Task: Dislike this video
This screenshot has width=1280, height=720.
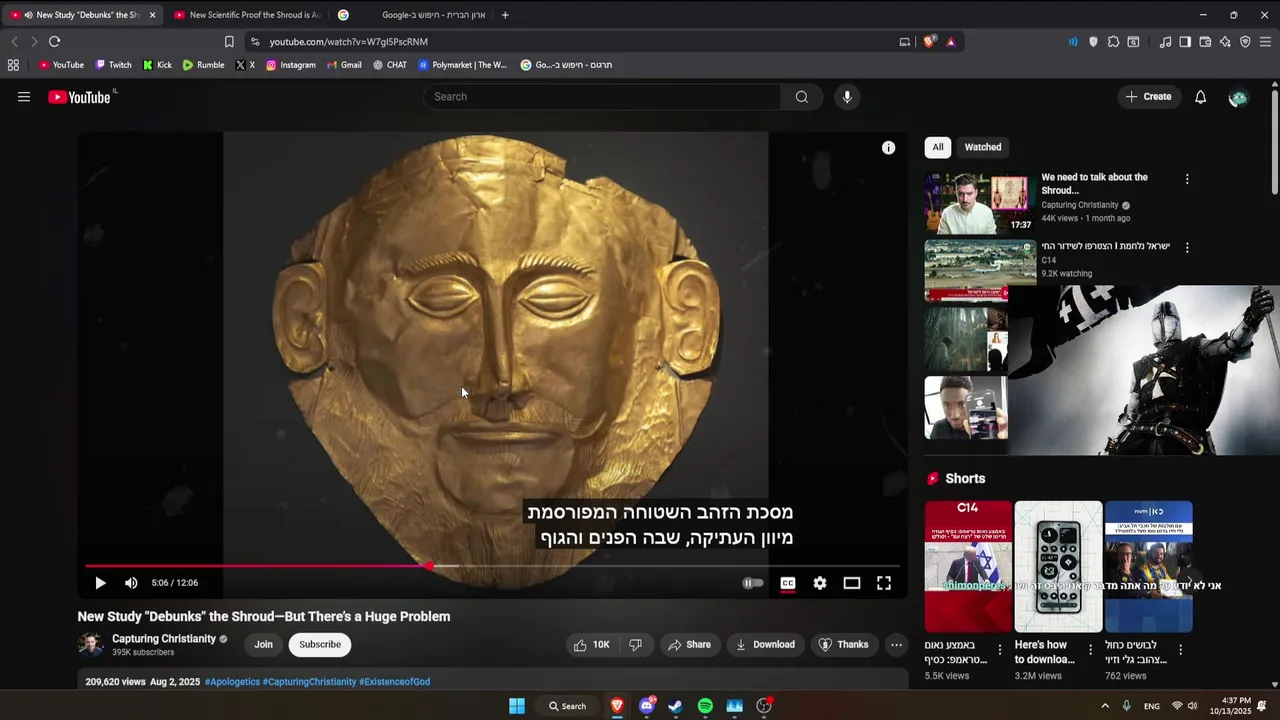Action: click(635, 645)
